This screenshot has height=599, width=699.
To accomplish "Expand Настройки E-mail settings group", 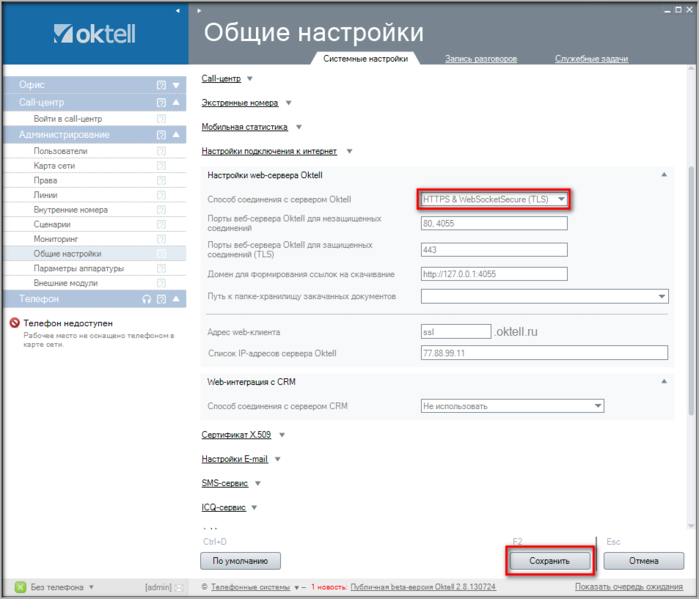I will 277,459.
